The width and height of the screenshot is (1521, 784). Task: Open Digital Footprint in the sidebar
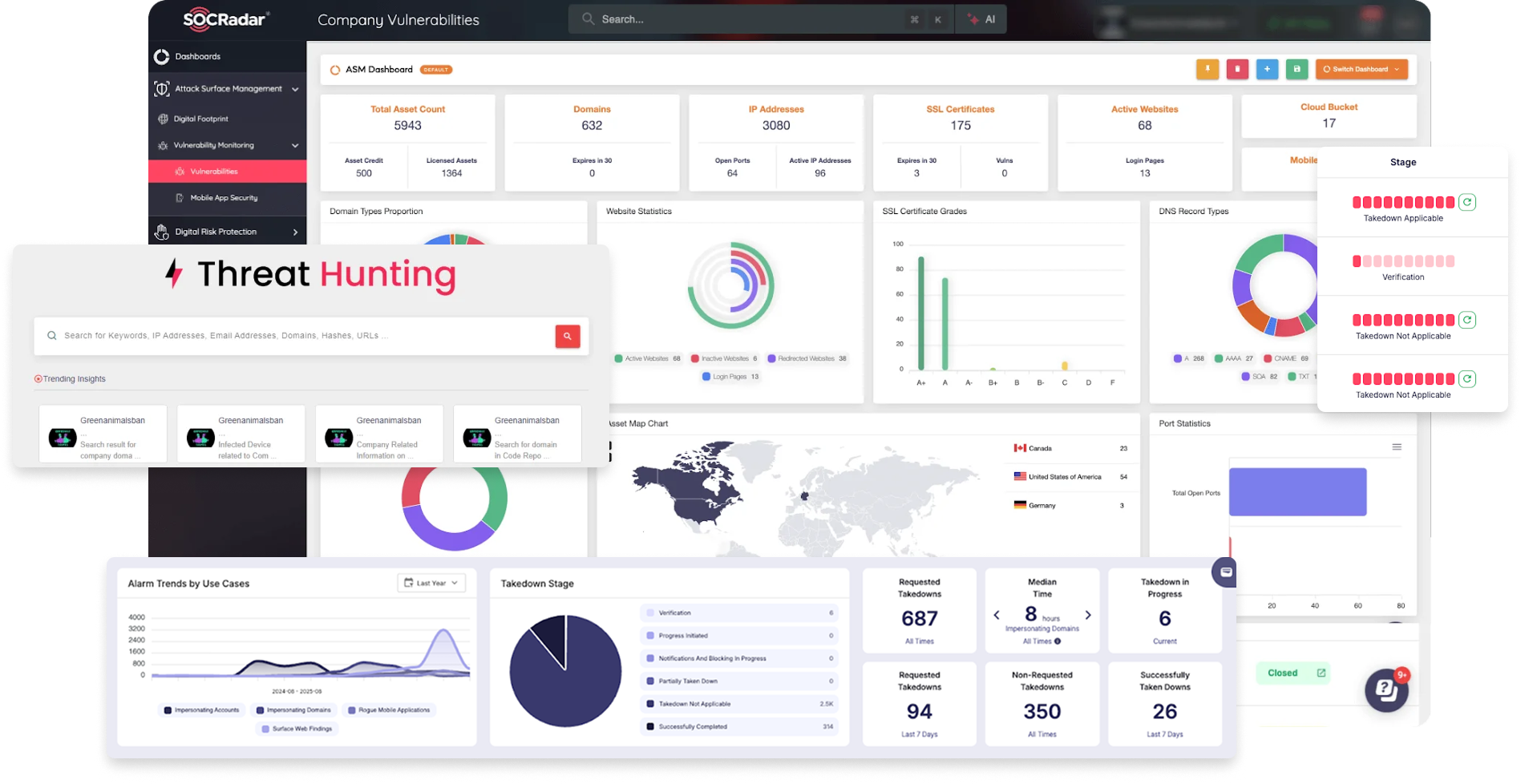coord(200,119)
